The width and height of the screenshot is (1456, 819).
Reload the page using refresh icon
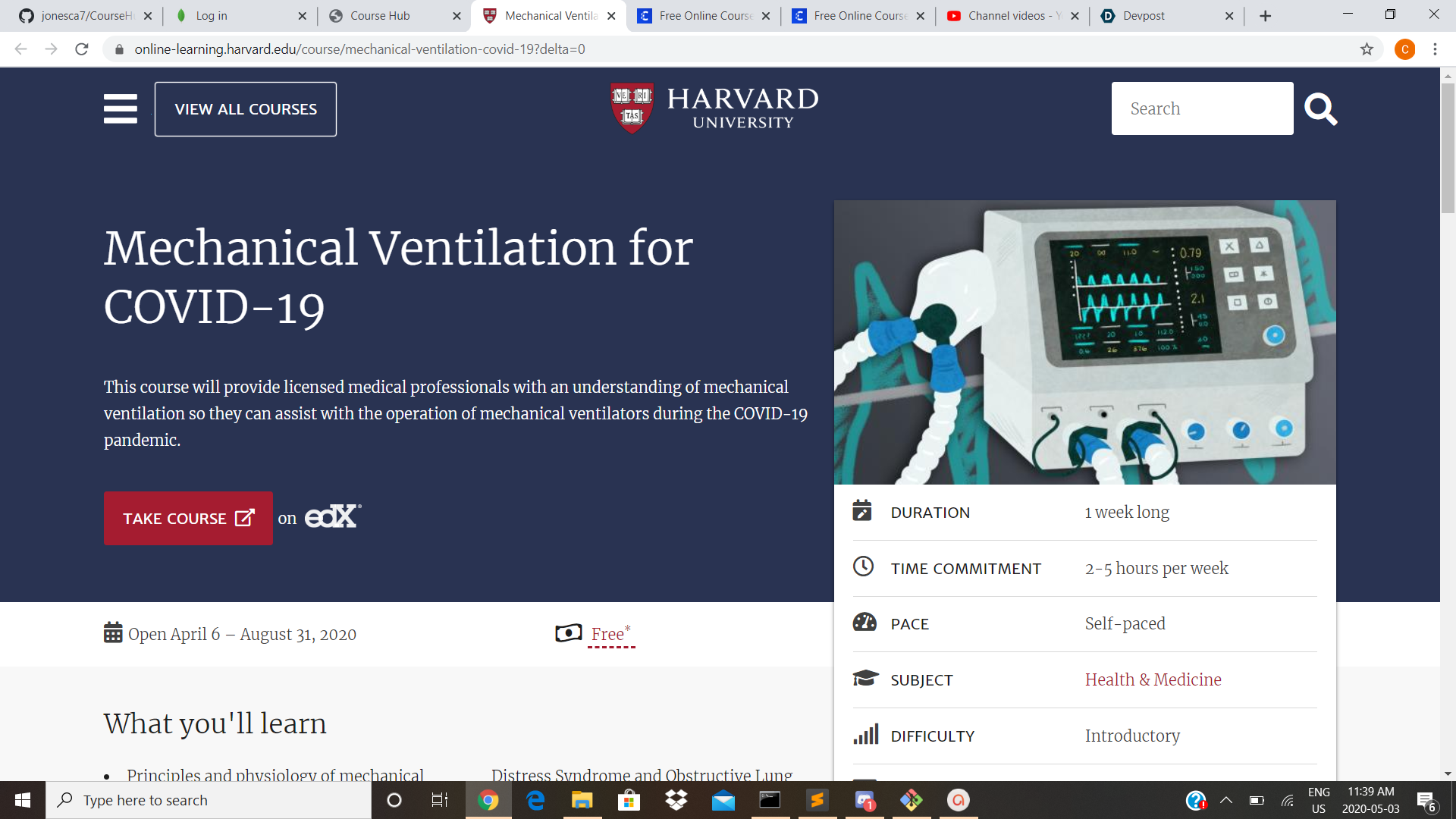point(82,49)
